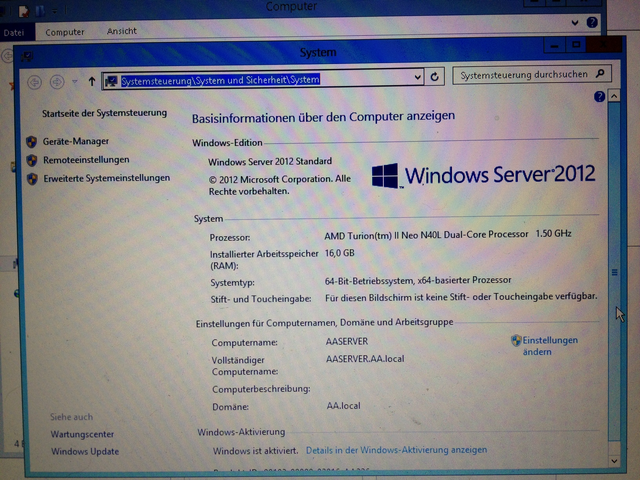640x480 pixels.
Task: Click the forward navigation arrow in System window
Action: coord(57,82)
